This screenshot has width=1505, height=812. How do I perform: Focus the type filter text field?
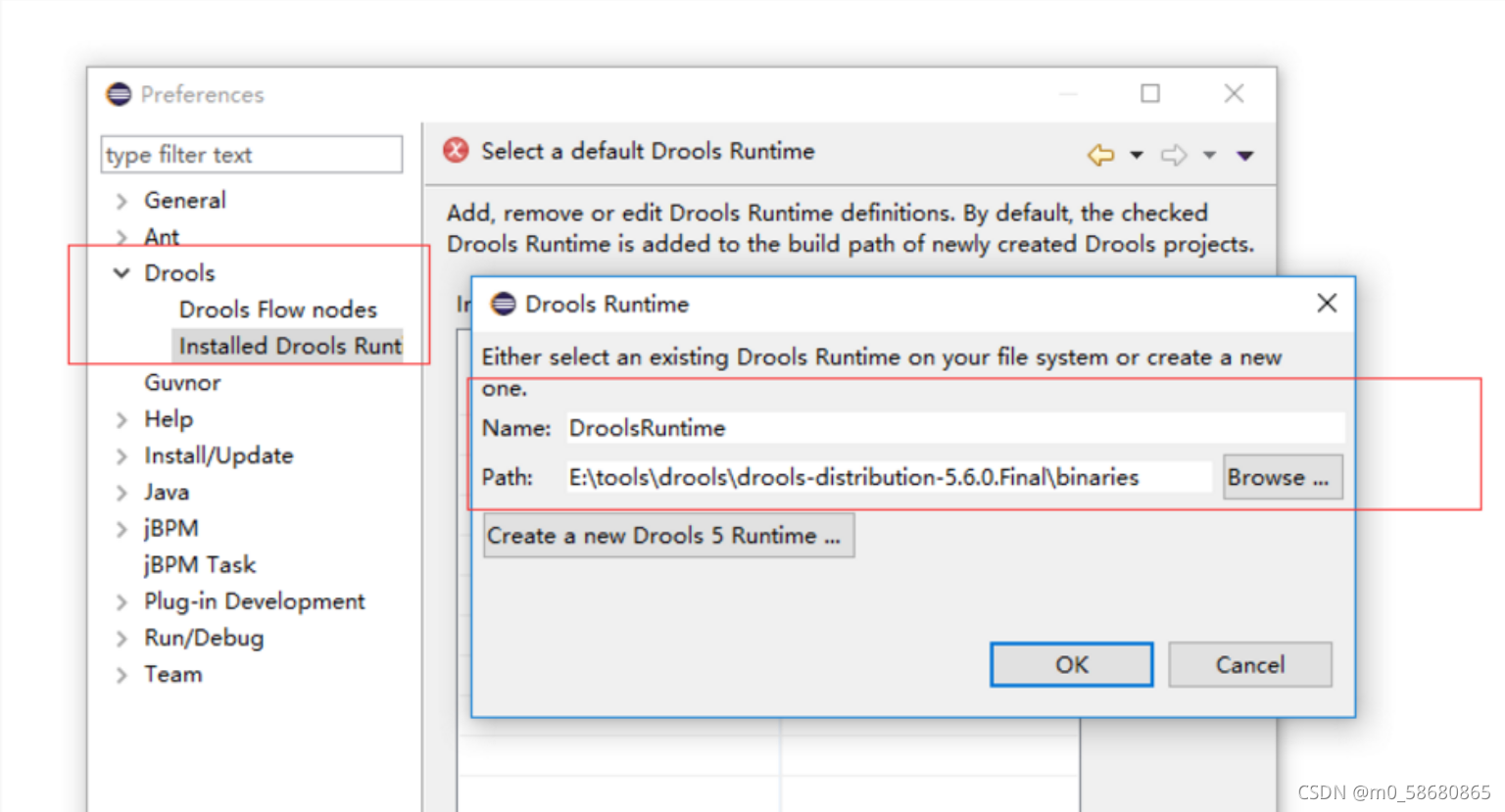[x=252, y=155]
